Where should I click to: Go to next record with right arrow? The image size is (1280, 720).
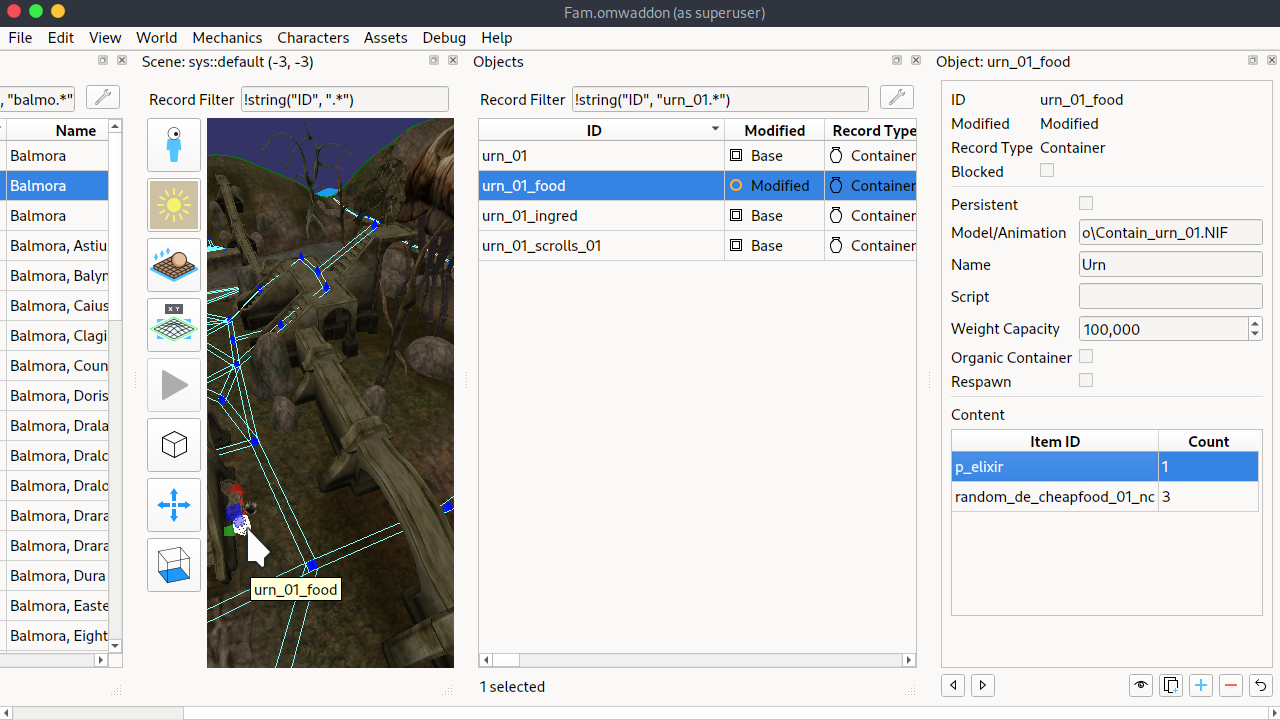tap(983, 685)
